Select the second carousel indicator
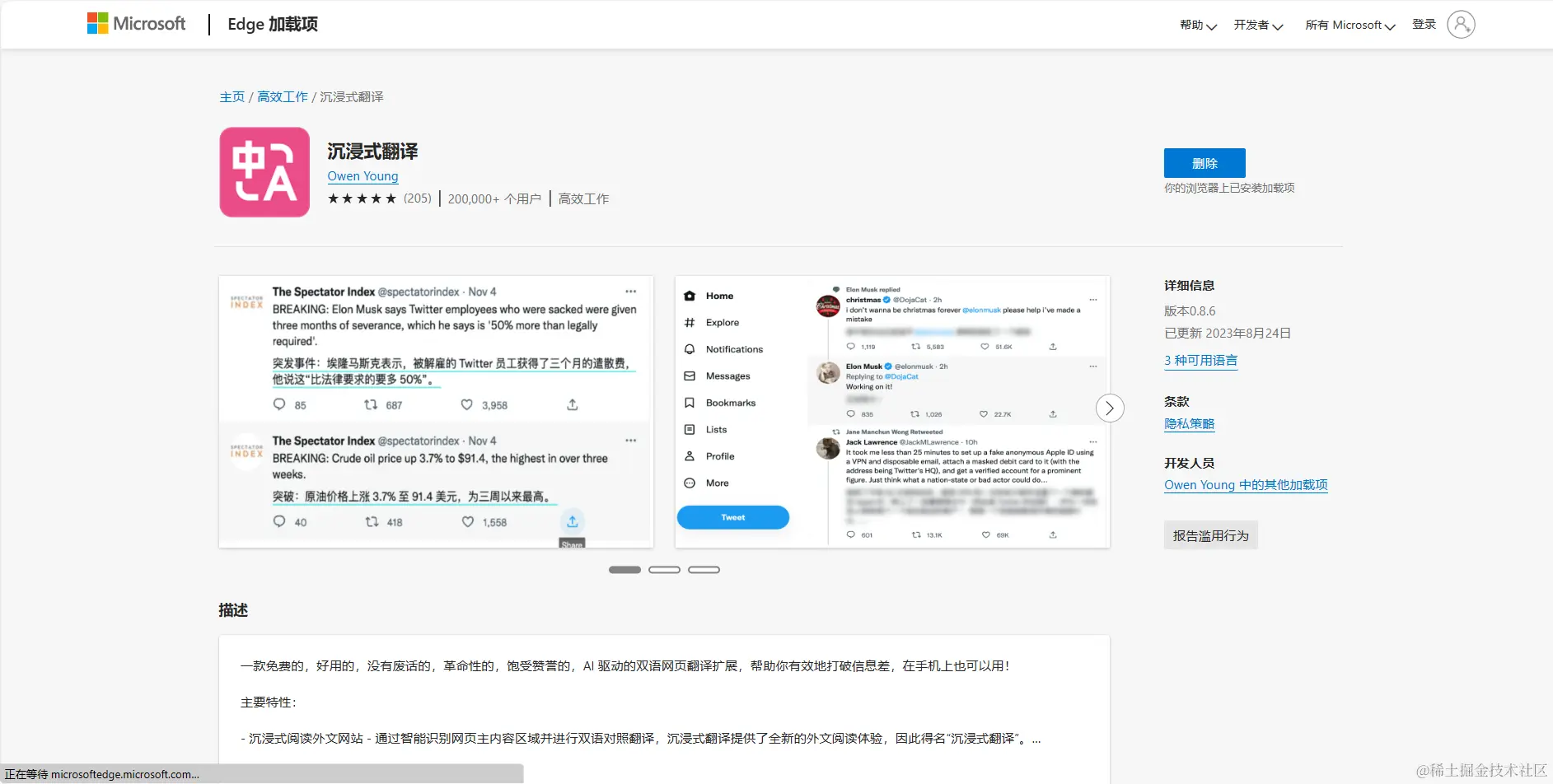Image resolution: width=1553 pixels, height=784 pixels. (x=664, y=570)
